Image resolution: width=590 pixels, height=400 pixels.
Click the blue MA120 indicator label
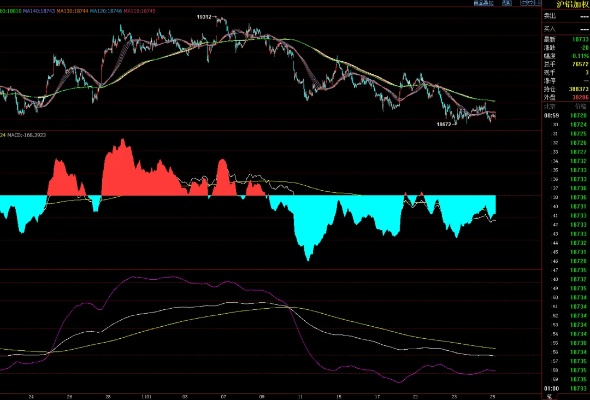[x=106, y=11]
